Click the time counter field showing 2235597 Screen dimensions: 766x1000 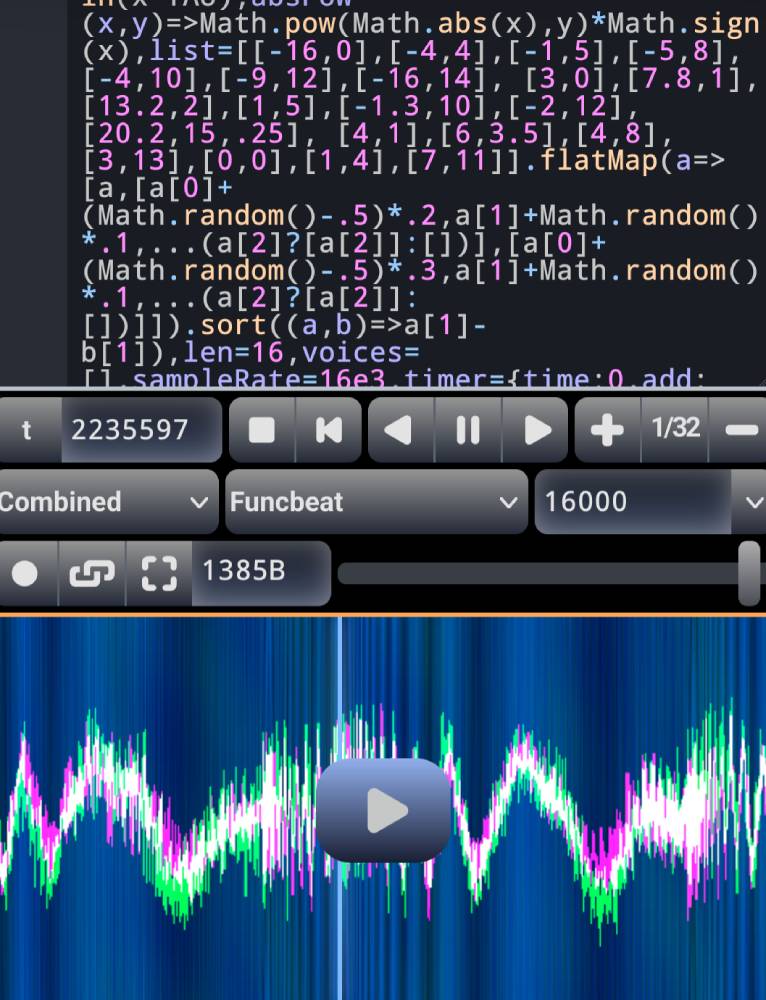click(141, 430)
